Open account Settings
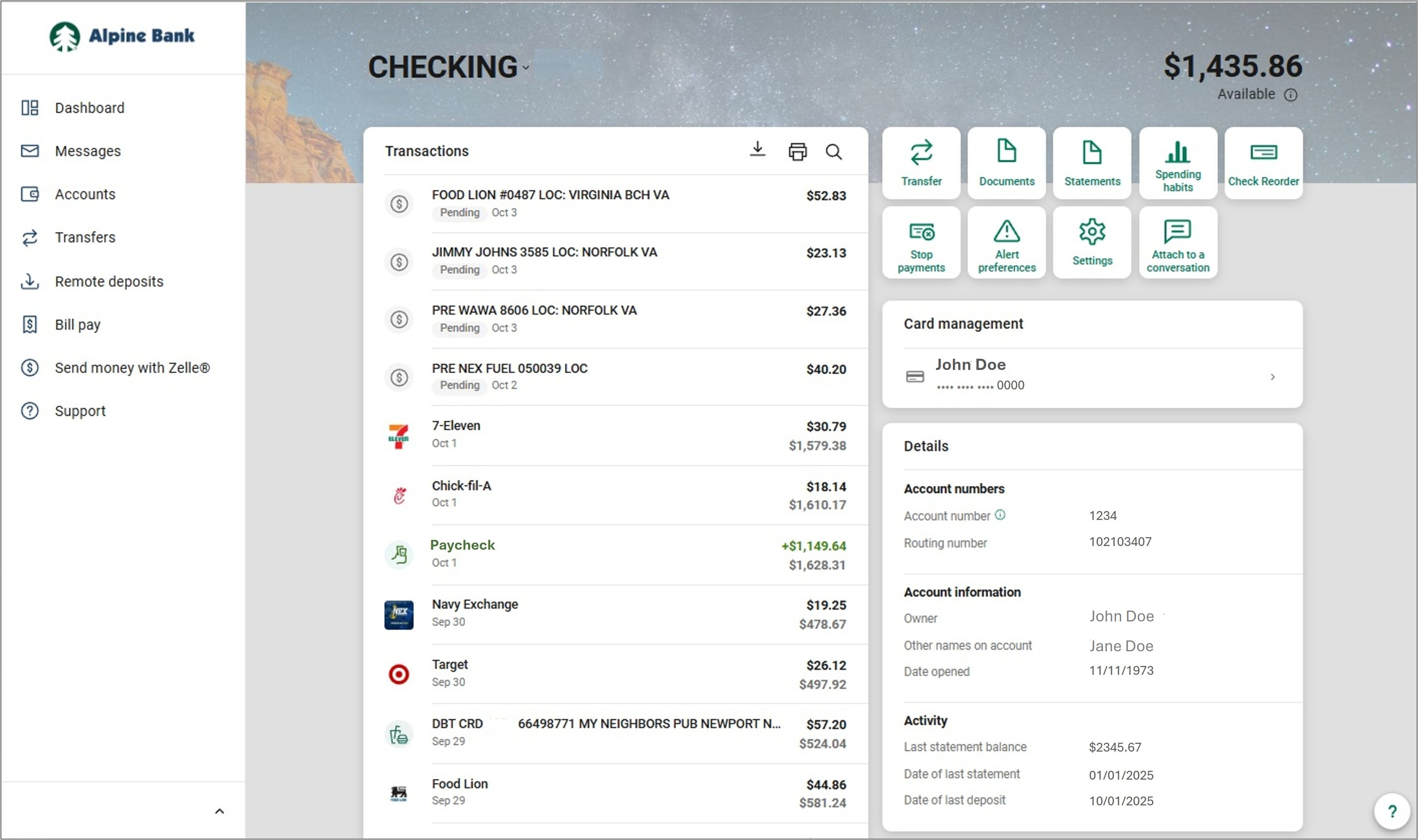This screenshot has height=840, width=1418. pyautogui.click(x=1091, y=242)
